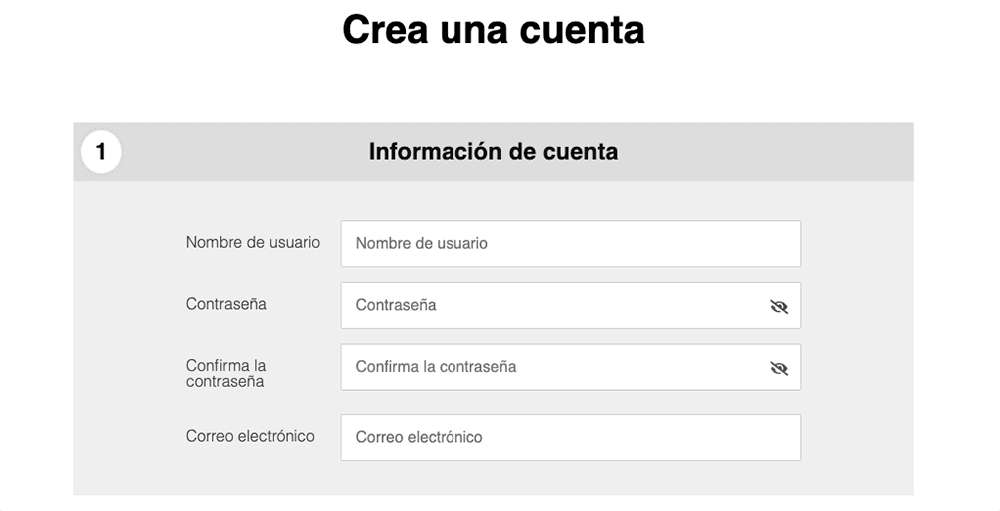Click the "Información de cuenta" section heading
Image resolution: width=1000 pixels, height=511 pixels.
point(493,152)
